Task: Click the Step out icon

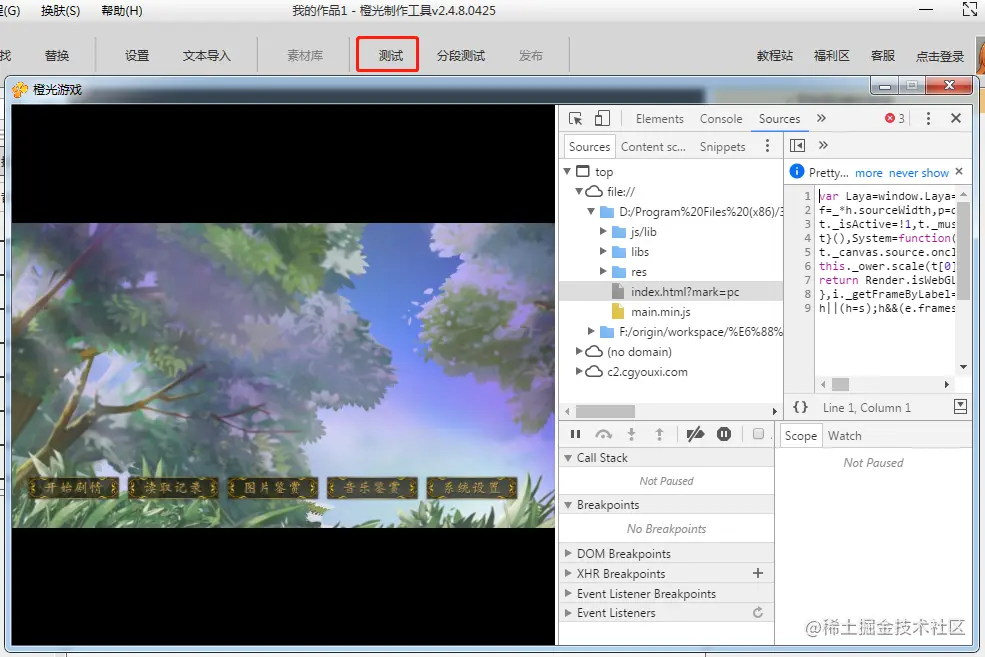Action: [x=659, y=434]
